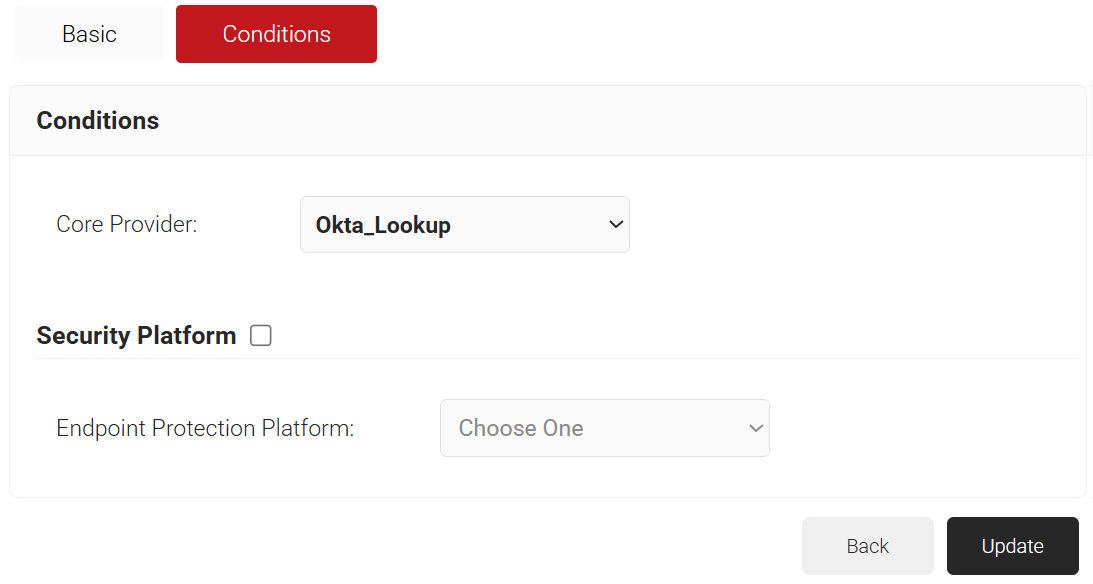Switch to the Basic tab
This screenshot has height=584, width=1093.
[x=89, y=34]
